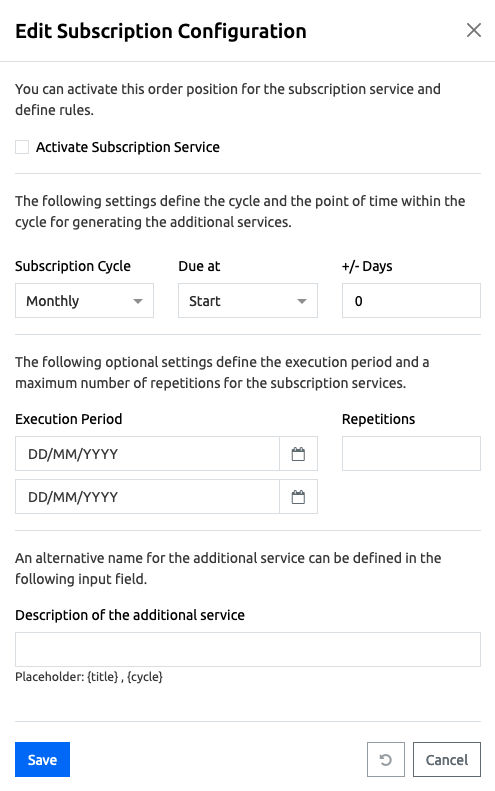Click the Subscription Cycle field label
495x791 pixels.
click(73, 266)
